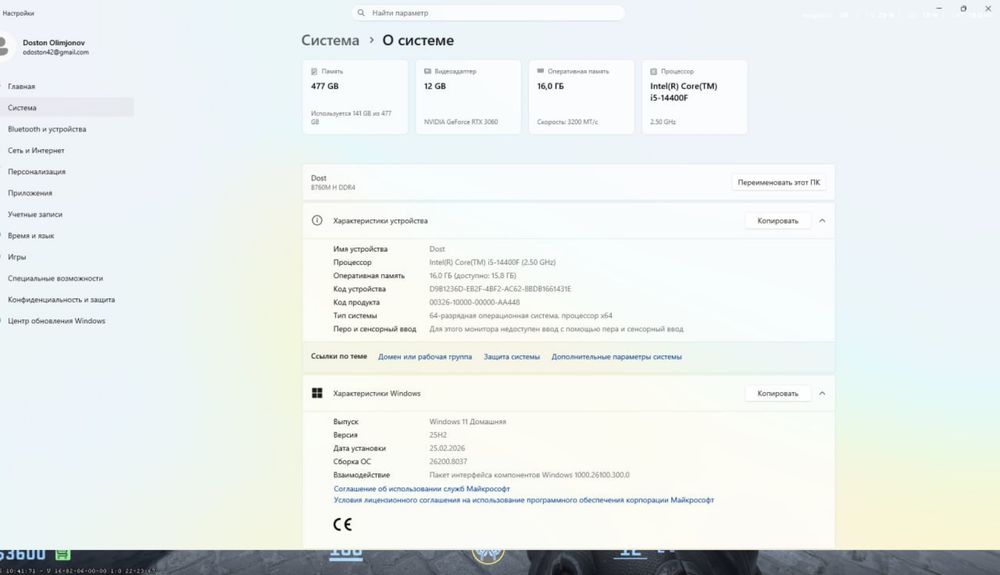This screenshot has height=575, width=1000.
Task: Click the OS build 26200.8037 value
Action: click(448, 462)
